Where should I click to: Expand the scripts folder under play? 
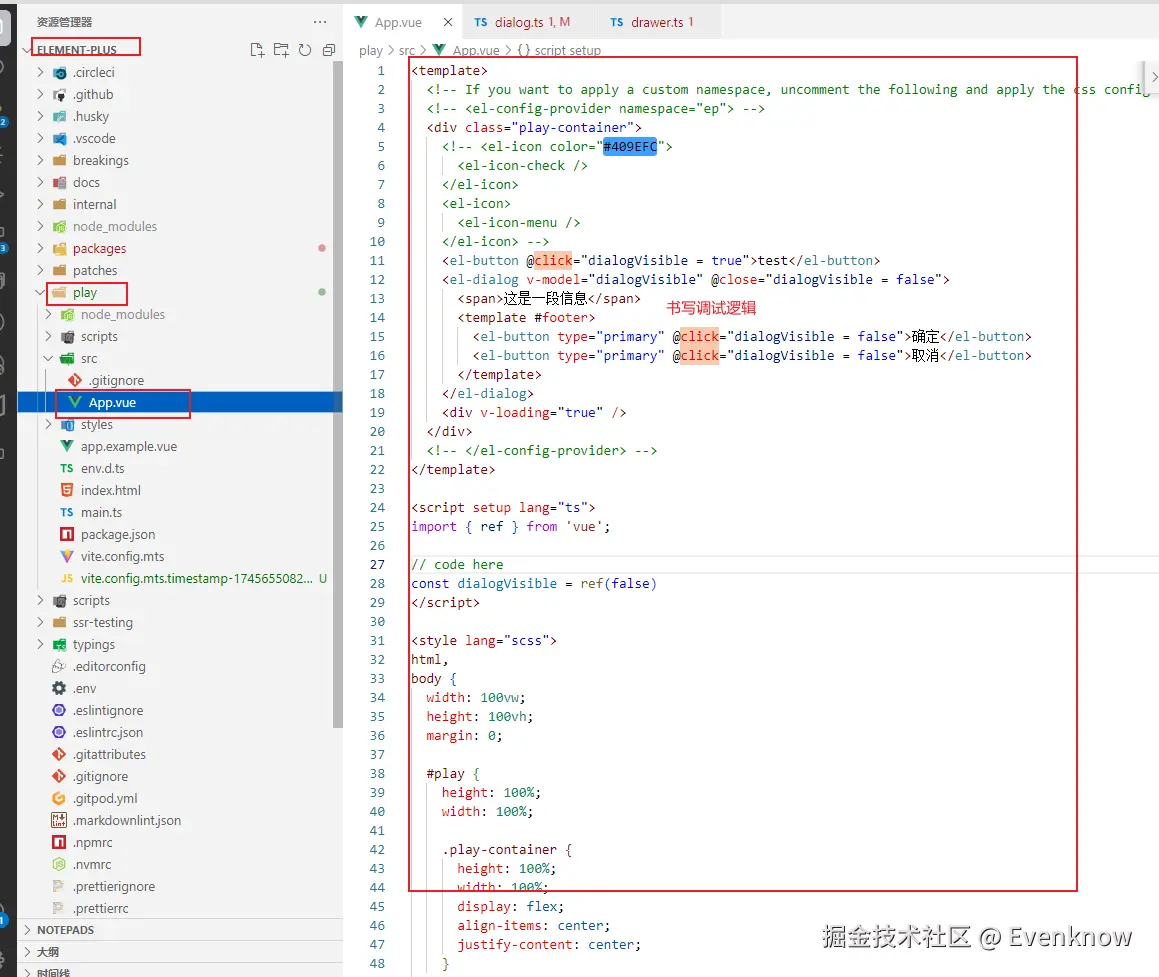[x=49, y=336]
